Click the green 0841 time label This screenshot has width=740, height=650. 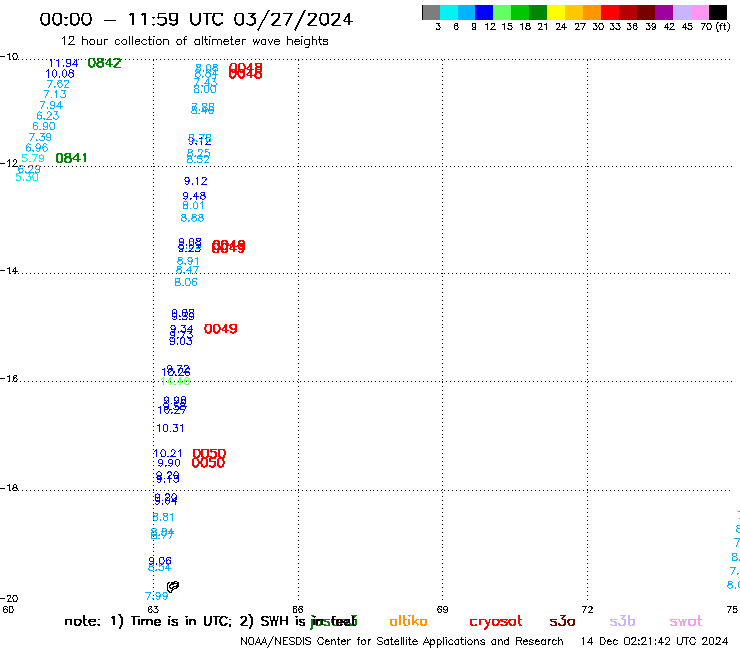pyautogui.click(x=71, y=158)
